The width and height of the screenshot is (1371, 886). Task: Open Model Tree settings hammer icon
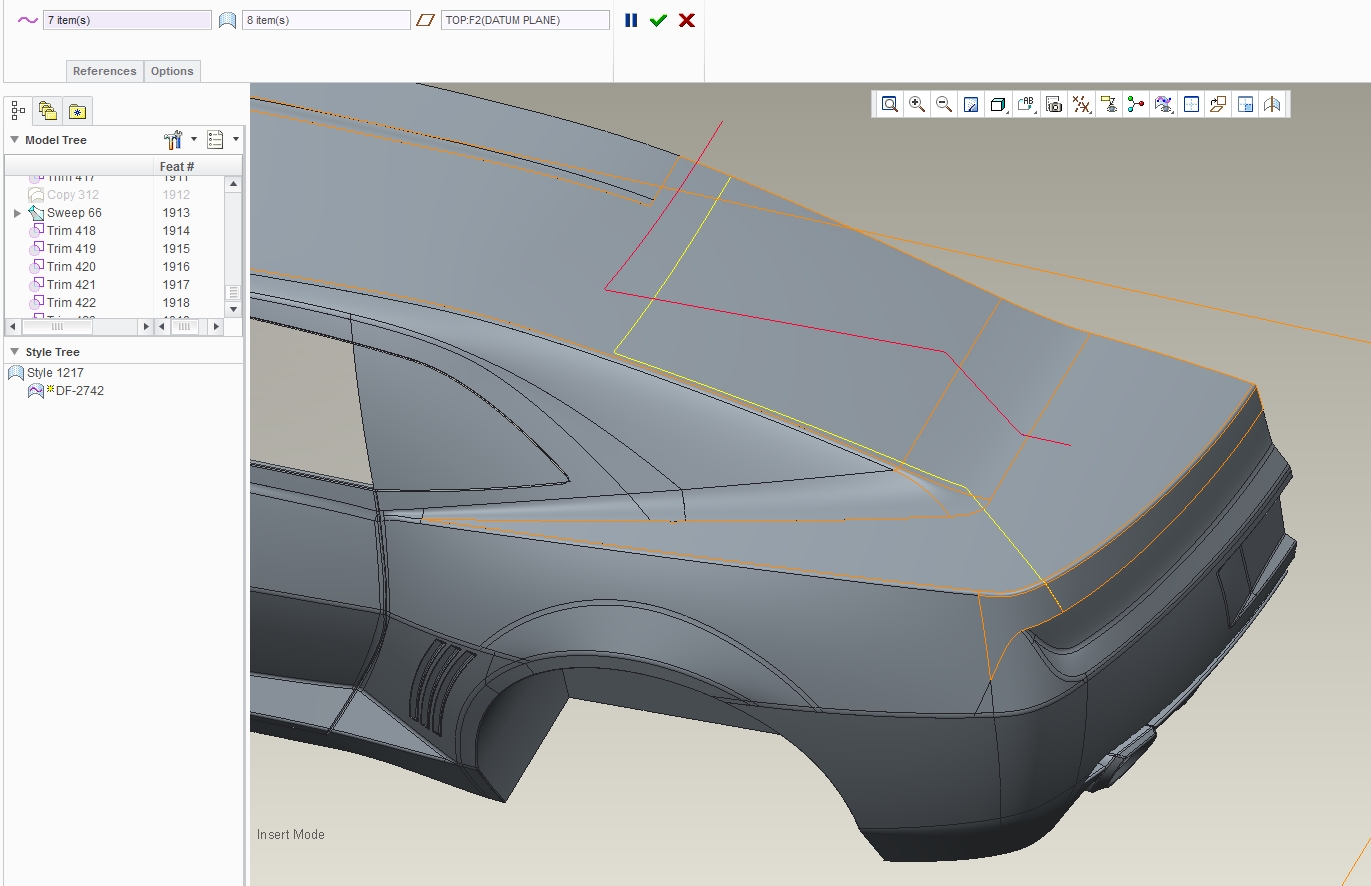[172, 139]
